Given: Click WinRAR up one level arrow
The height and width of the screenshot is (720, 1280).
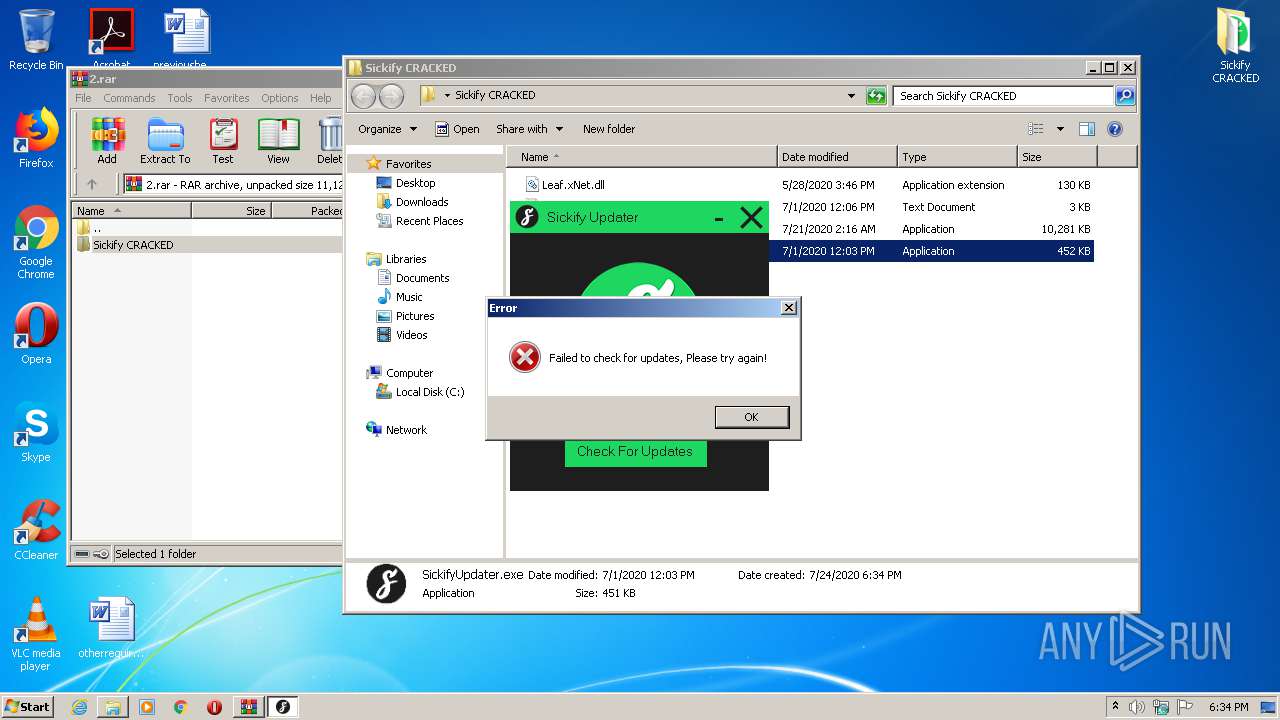Looking at the screenshot, I should tap(92, 184).
